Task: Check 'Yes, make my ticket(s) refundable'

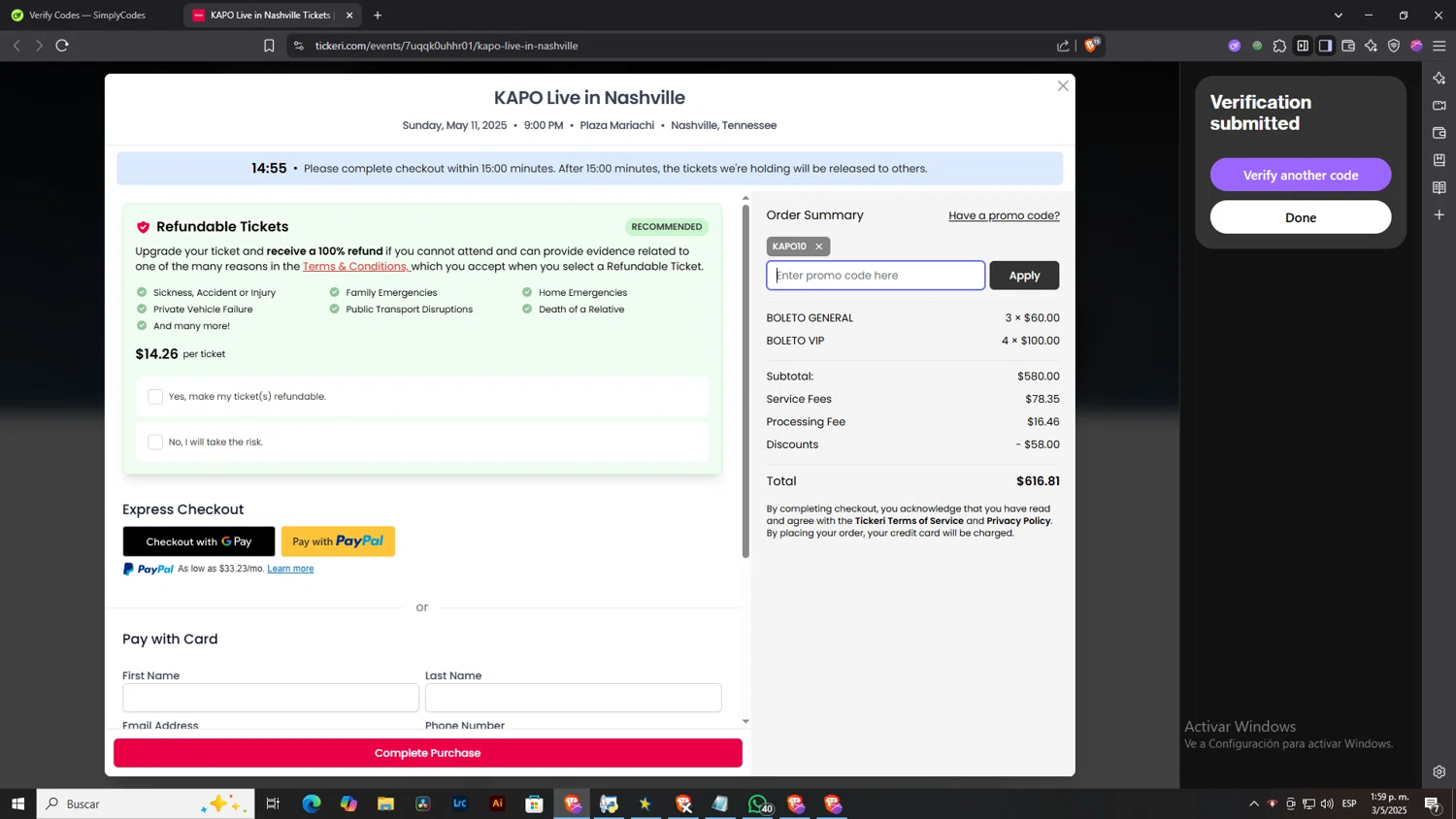Action: [x=155, y=396]
